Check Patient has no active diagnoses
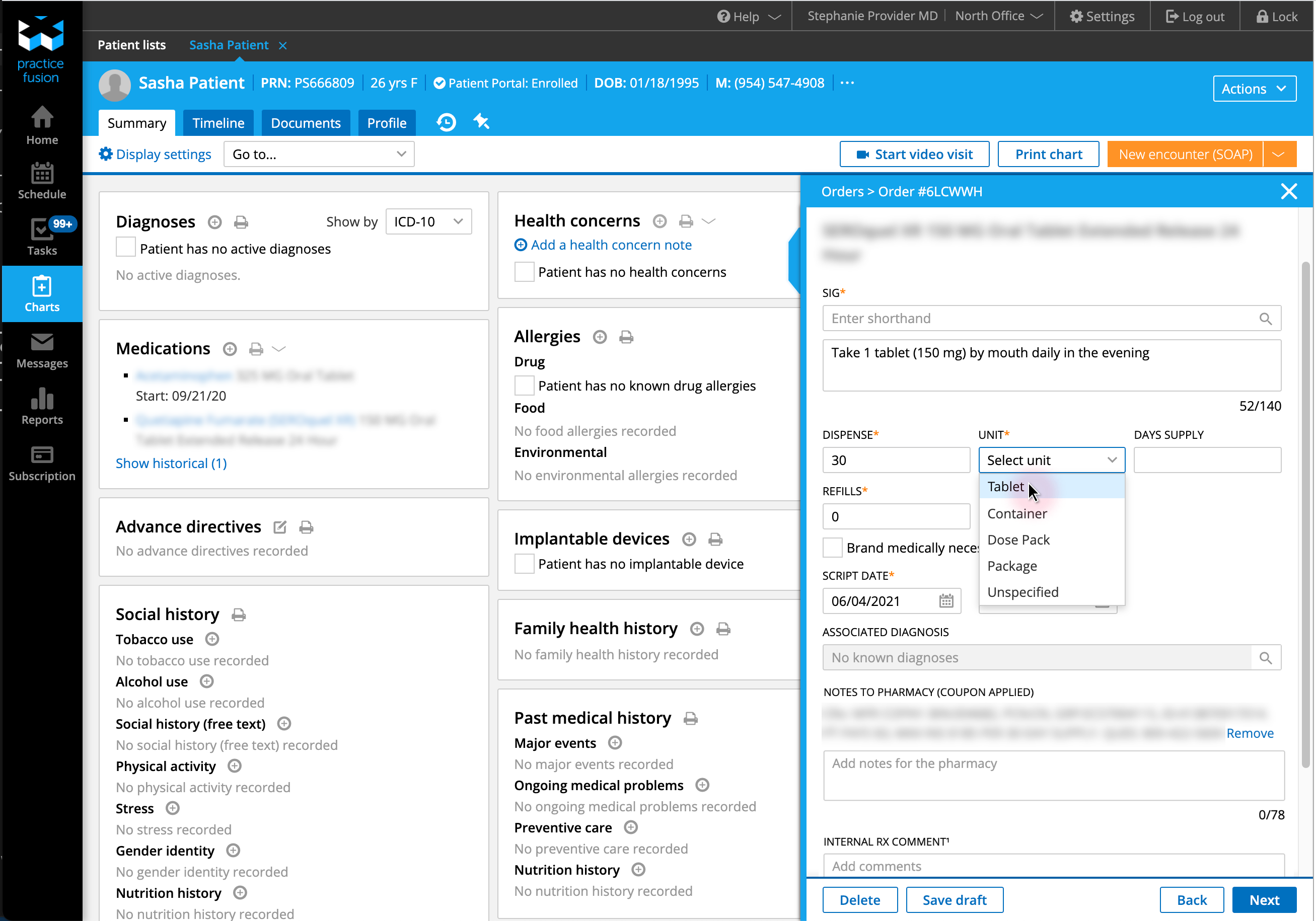This screenshot has height=921, width=1316. (125, 248)
